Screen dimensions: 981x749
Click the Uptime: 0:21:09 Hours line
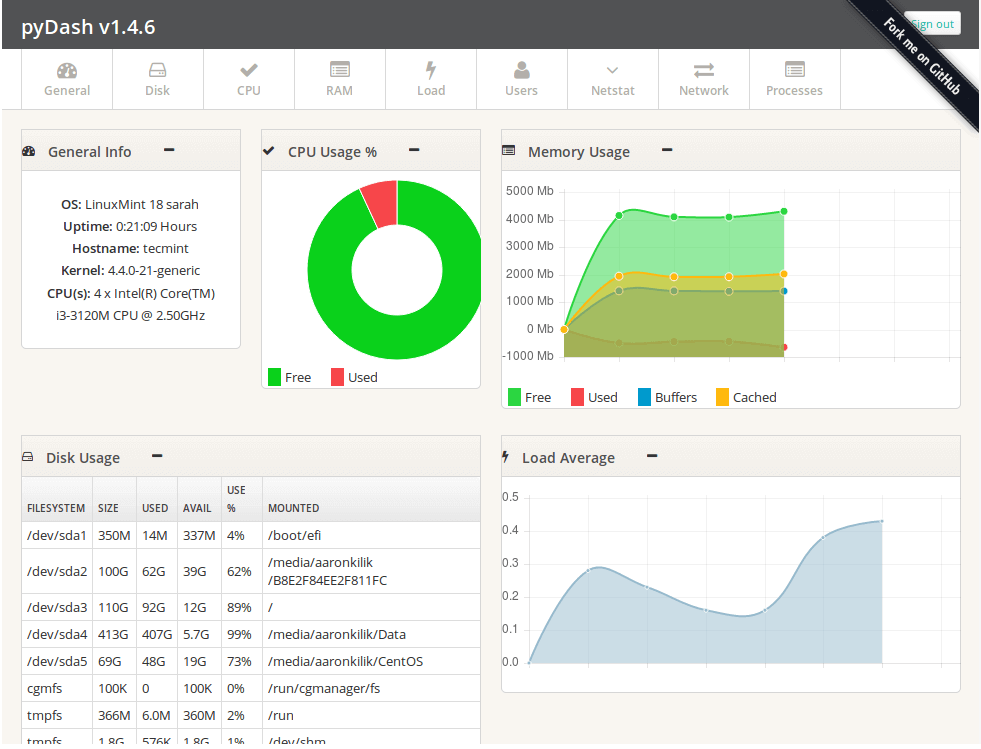(130, 227)
